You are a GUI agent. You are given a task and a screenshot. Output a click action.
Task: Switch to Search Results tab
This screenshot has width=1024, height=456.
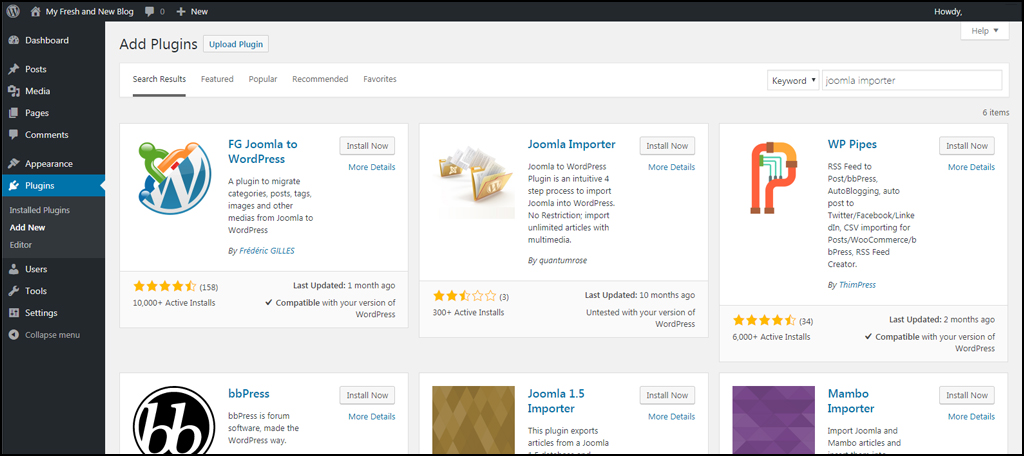point(159,79)
